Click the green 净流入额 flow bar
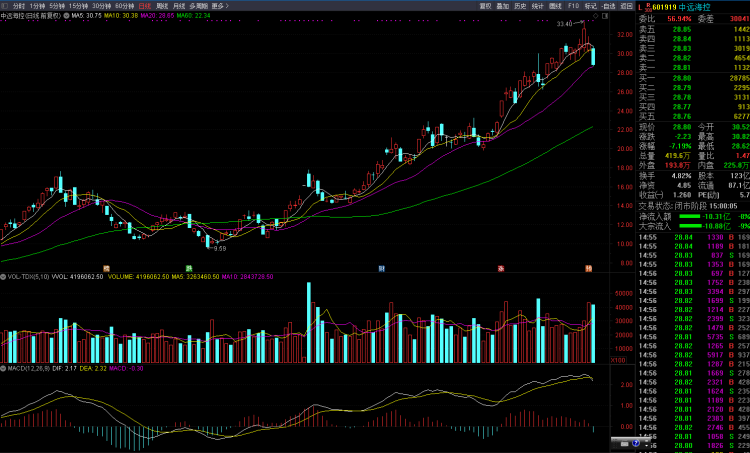The height and width of the screenshot is (453, 750). [692, 216]
